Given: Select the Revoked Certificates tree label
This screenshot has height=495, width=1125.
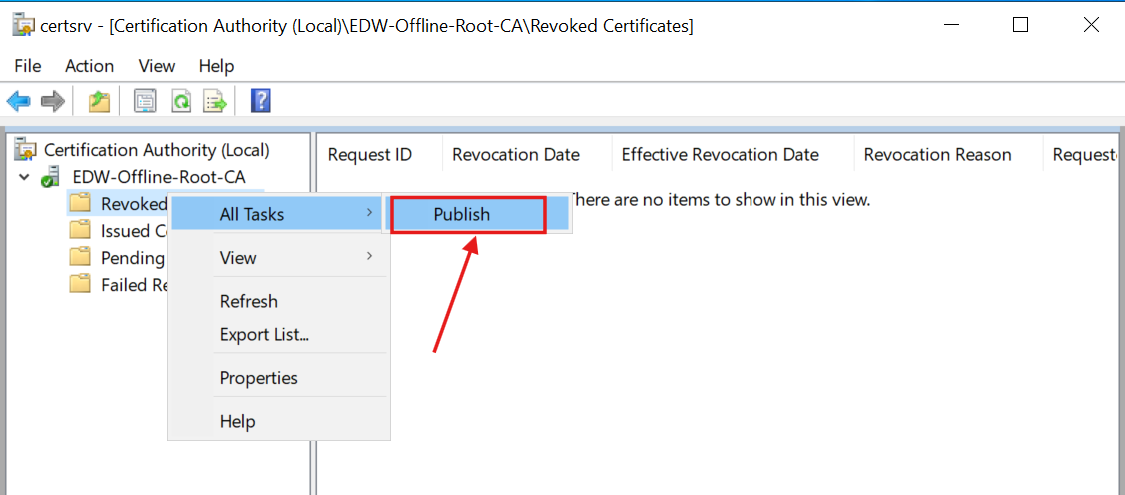Looking at the screenshot, I should click(x=133, y=204).
